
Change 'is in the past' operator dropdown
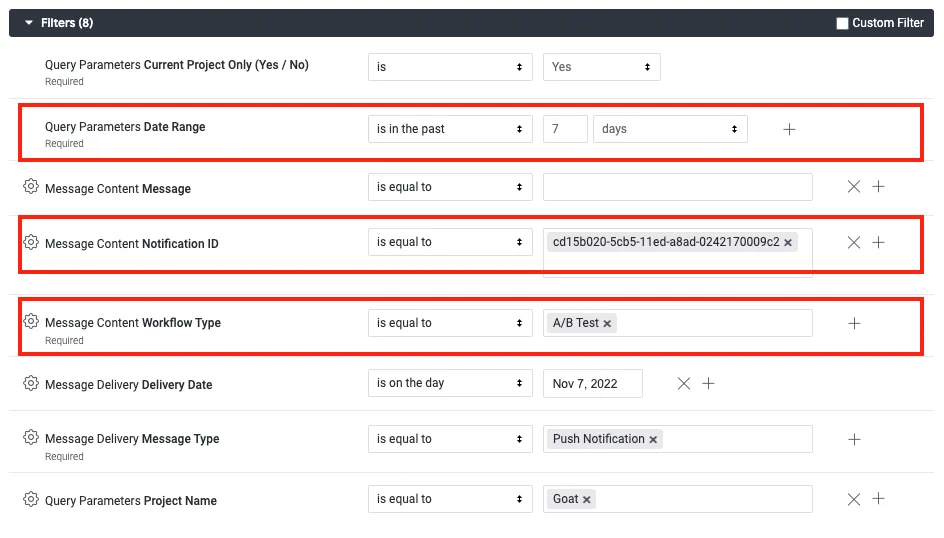(450, 129)
